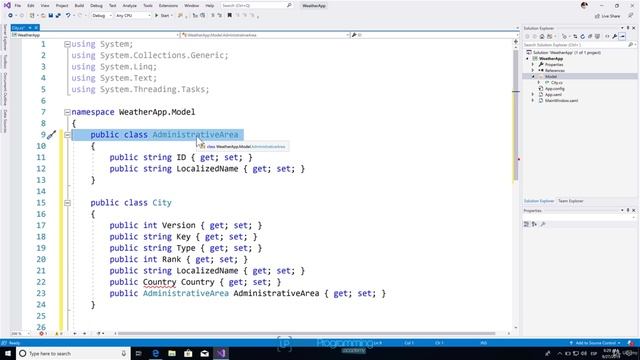
Task: Click the Save file toolbar icon
Action: [x=51, y=16]
